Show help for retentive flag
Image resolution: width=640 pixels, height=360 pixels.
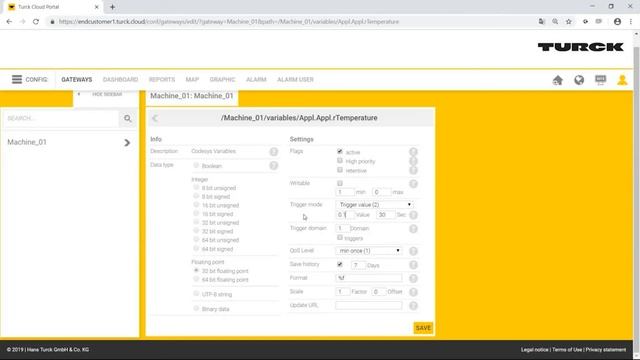pyautogui.click(x=413, y=170)
